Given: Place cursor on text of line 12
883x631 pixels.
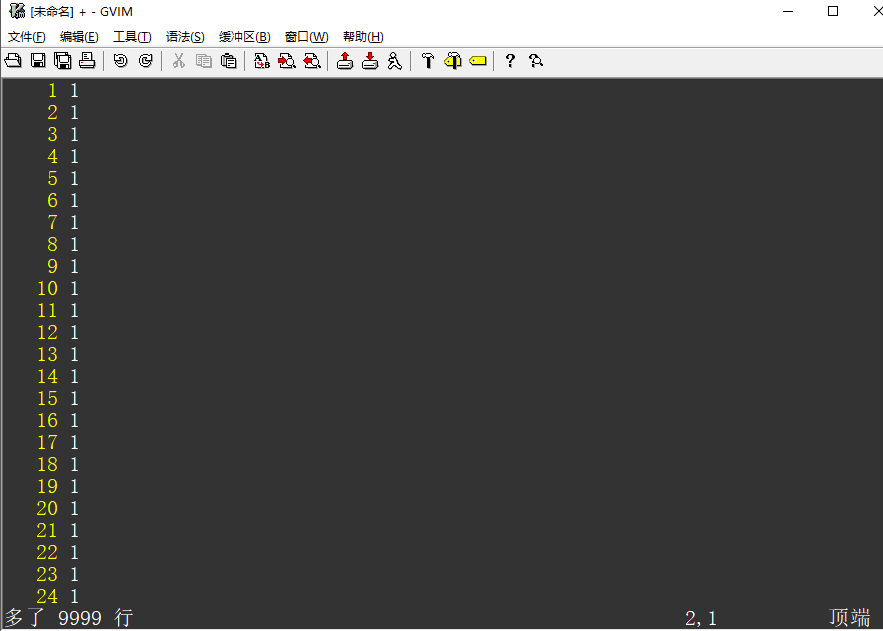Looking at the screenshot, I should coord(74,333).
